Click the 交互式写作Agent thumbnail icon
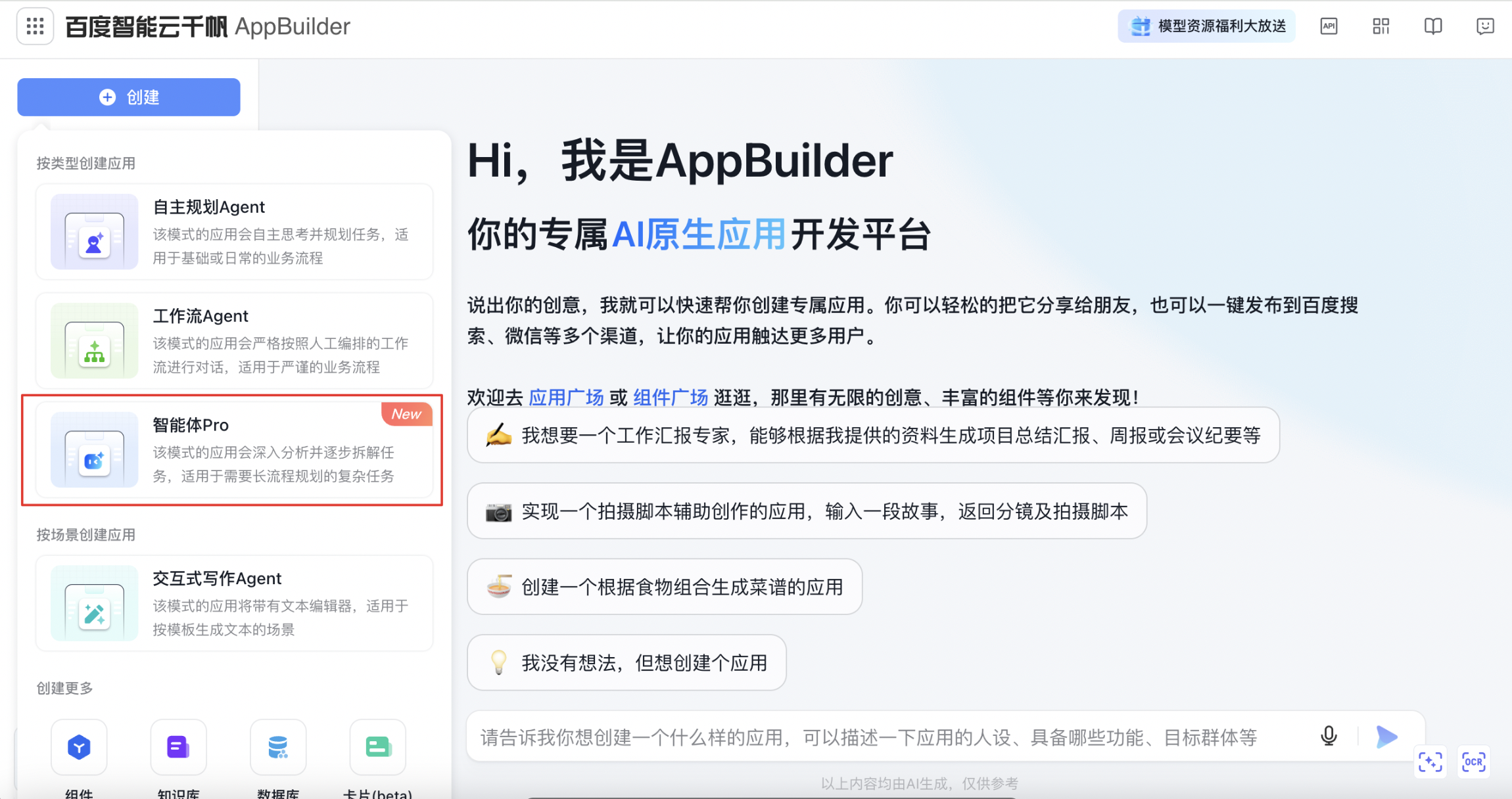The height and width of the screenshot is (799, 1512). pyautogui.click(x=94, y=603)
